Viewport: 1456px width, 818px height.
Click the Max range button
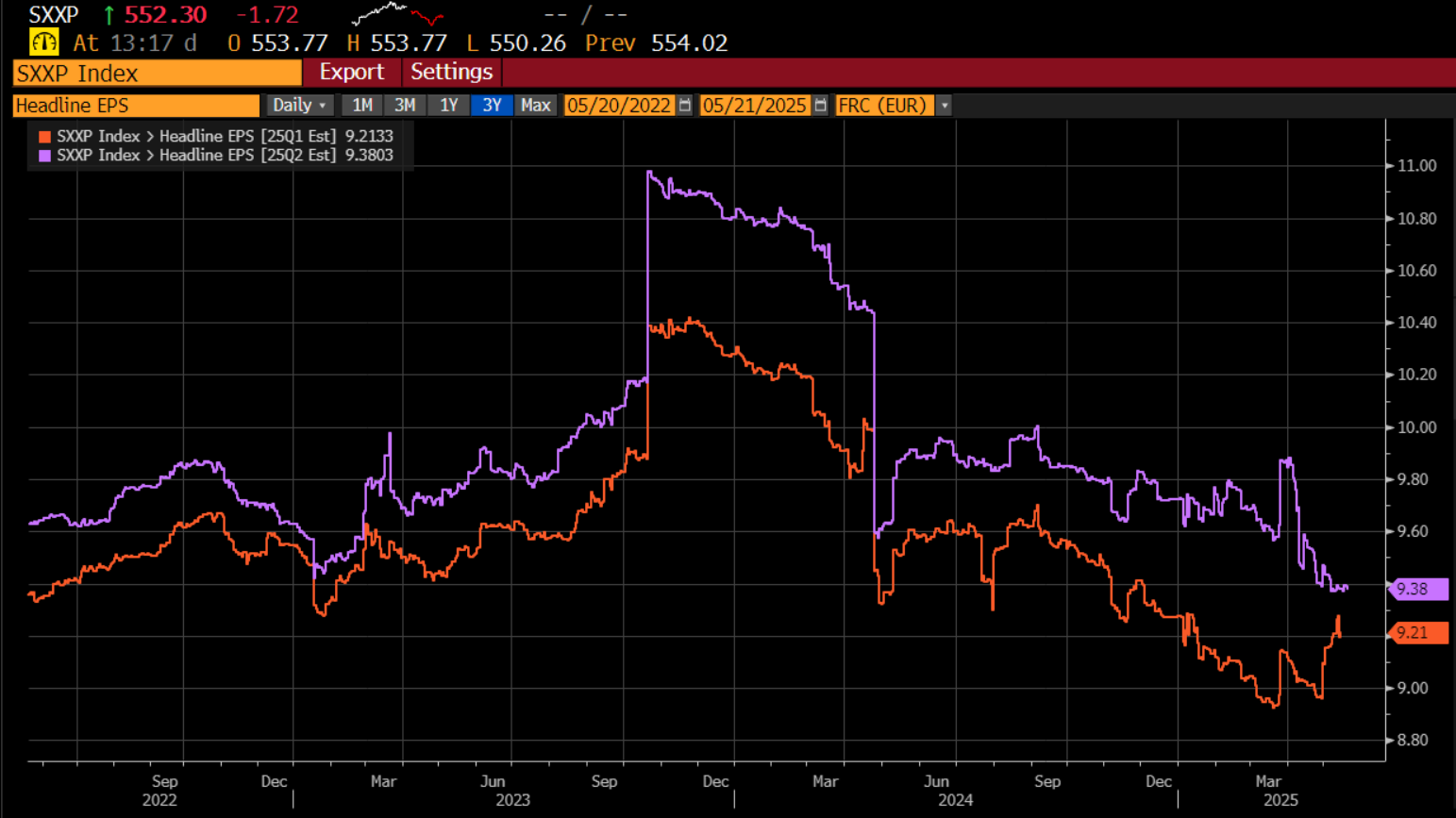coord(535,105)
